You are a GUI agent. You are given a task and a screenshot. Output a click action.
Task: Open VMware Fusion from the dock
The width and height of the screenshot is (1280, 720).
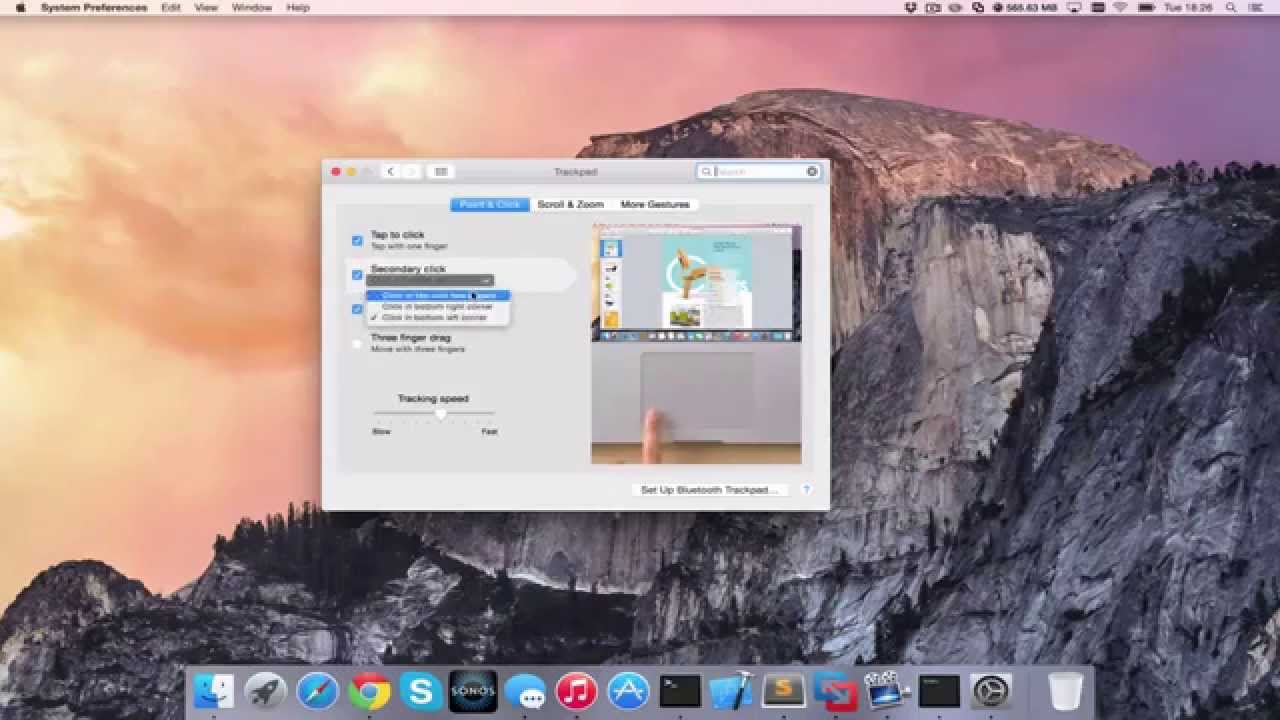pyautogui.click(x=835, y=691)
